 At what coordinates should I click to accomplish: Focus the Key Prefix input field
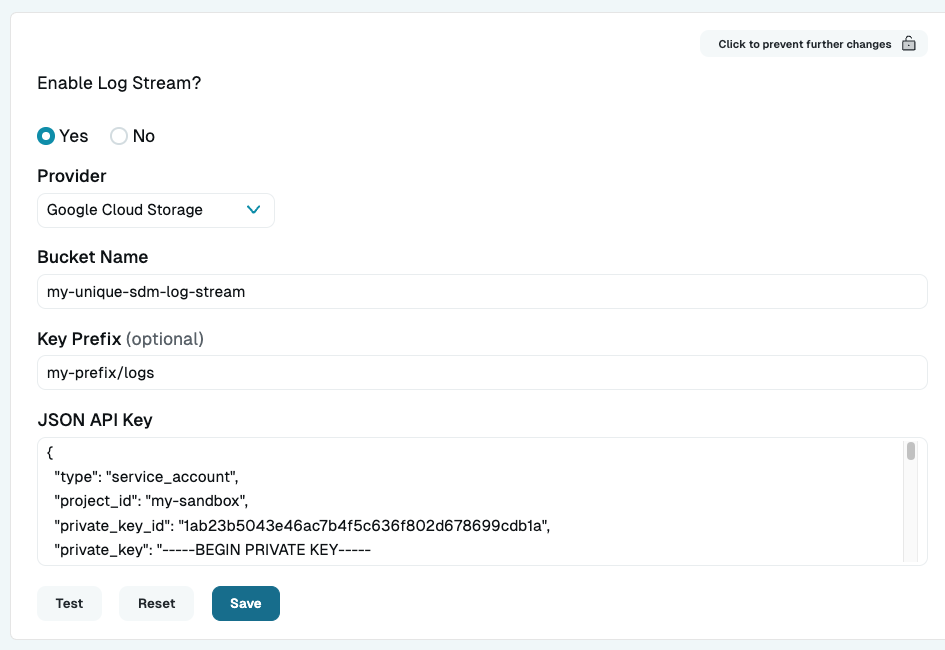pyautogui.click(x=481, y=373)
